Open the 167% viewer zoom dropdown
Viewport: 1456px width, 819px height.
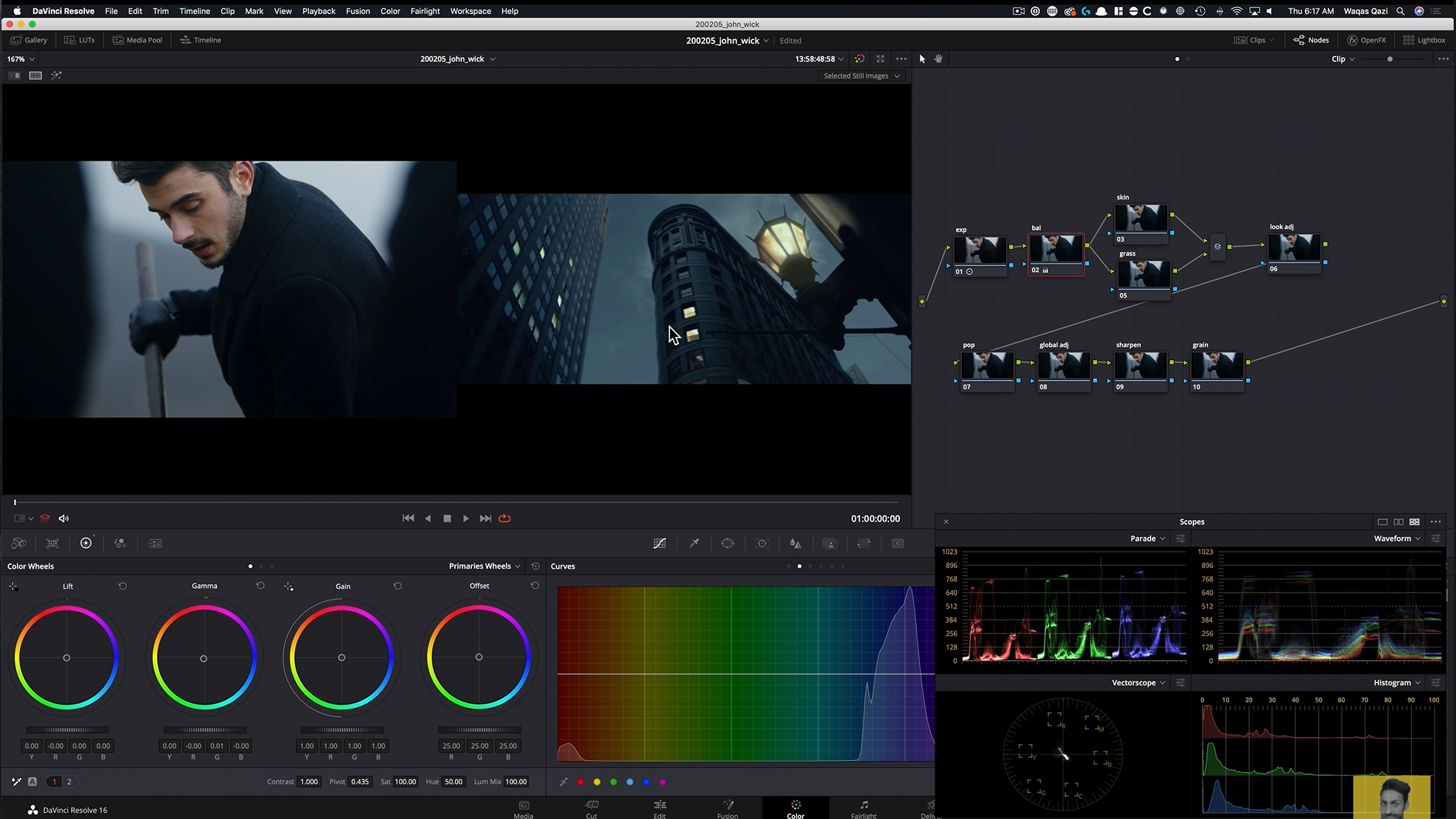21,59
